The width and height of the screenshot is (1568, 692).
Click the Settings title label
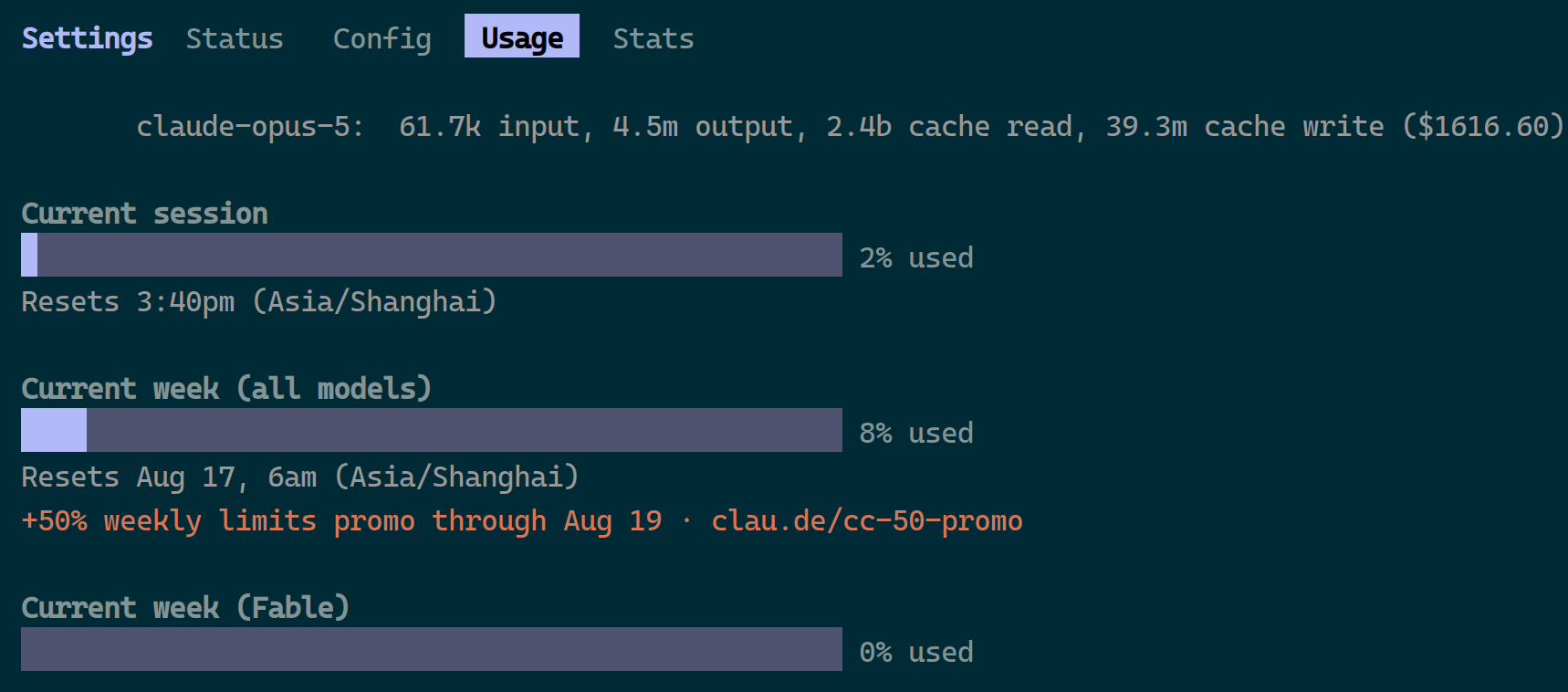click(88, 38)
